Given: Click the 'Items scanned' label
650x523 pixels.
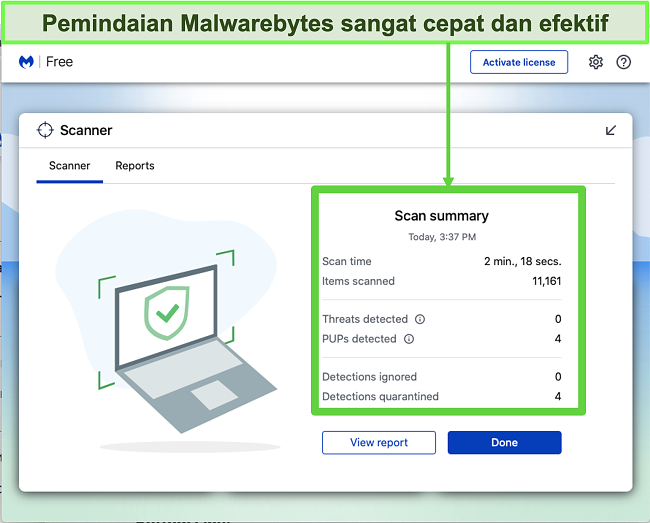Looking at the screenshot, I should tap(358, 281).
